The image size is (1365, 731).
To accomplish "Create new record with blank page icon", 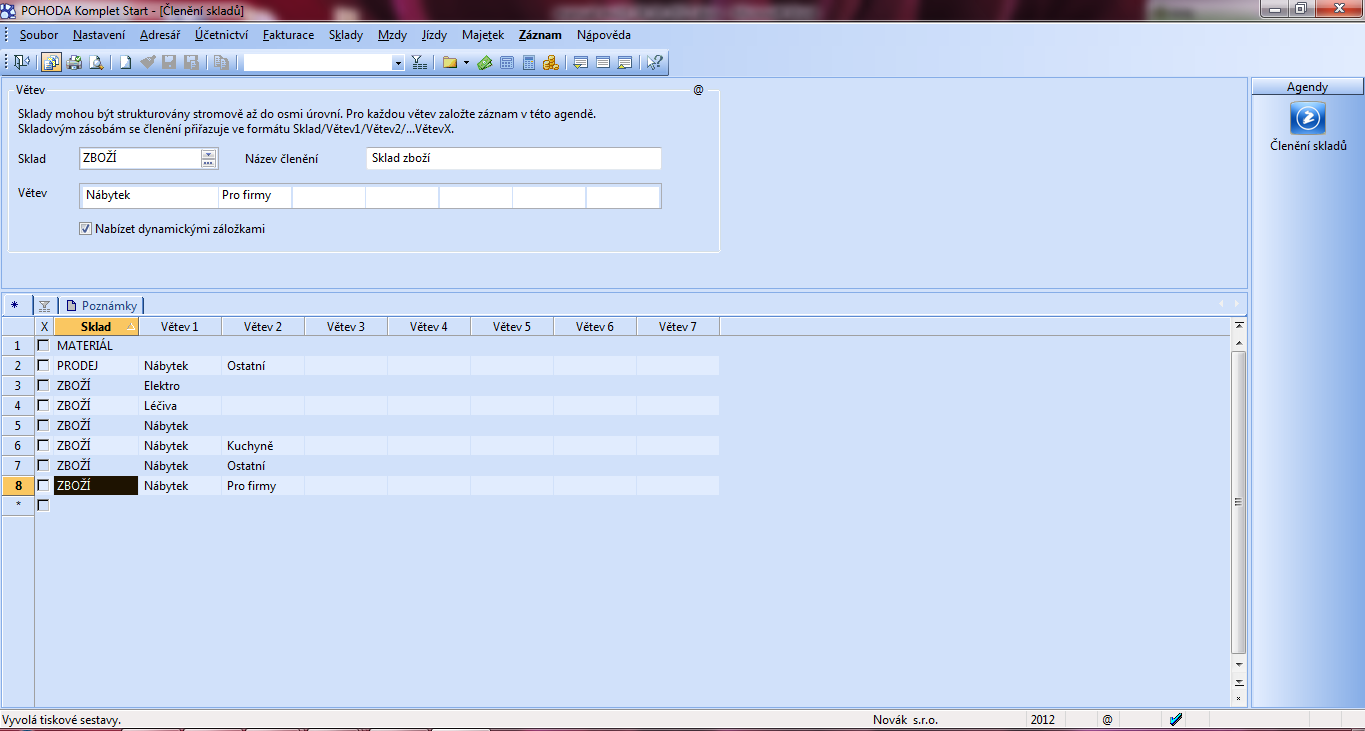I will coord(126,63).
